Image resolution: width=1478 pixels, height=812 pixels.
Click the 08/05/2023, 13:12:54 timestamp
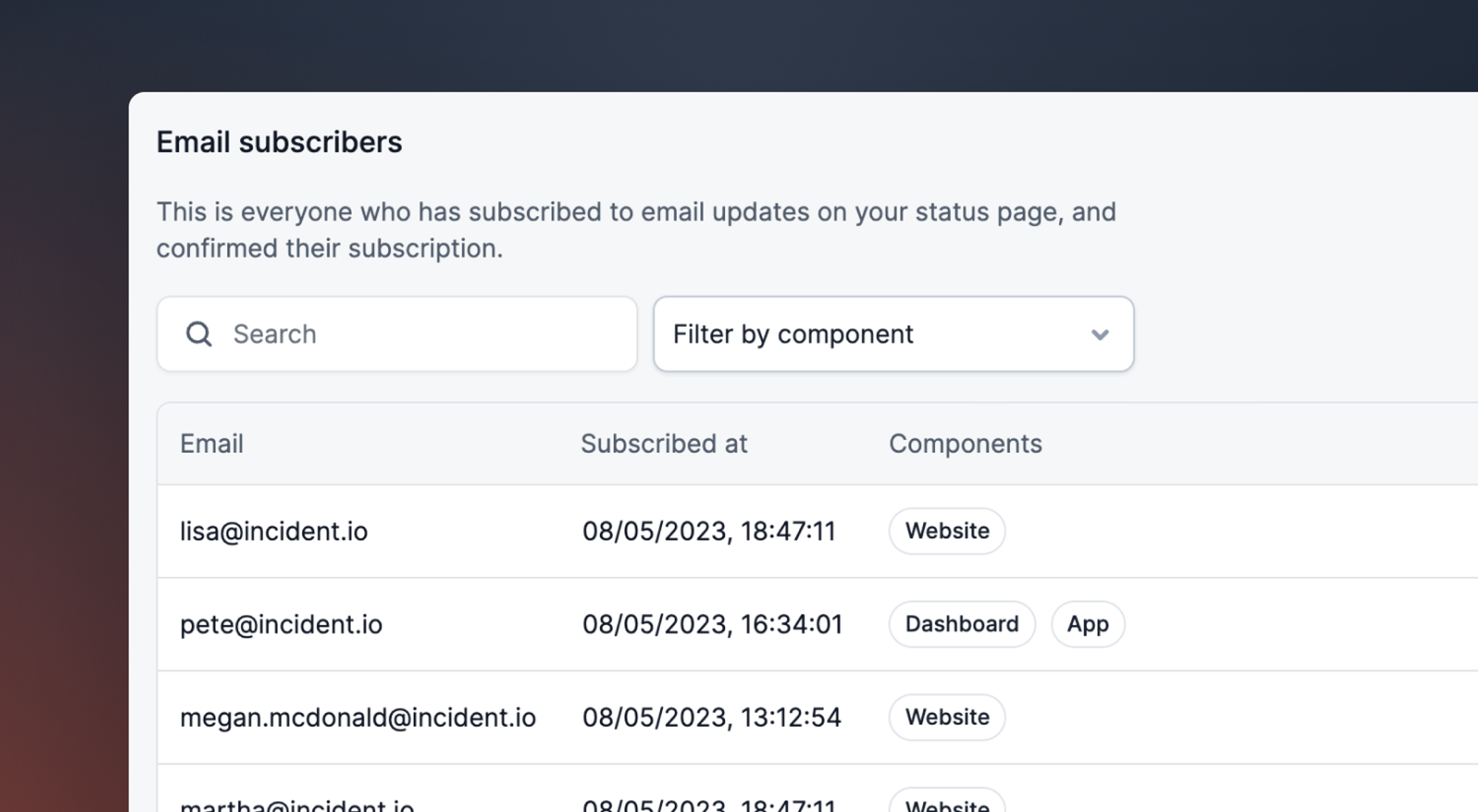pyautogui.click(x=712, y=717)
